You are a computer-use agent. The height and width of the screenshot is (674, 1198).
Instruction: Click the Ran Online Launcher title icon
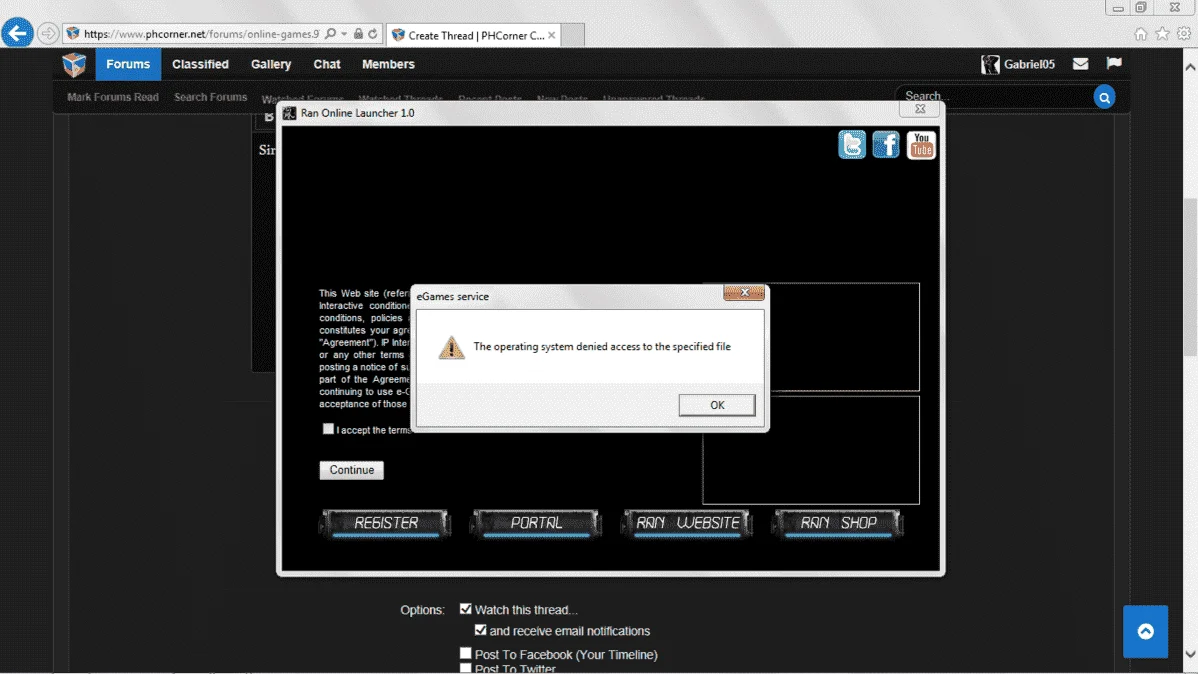click(x=290, y=113)
